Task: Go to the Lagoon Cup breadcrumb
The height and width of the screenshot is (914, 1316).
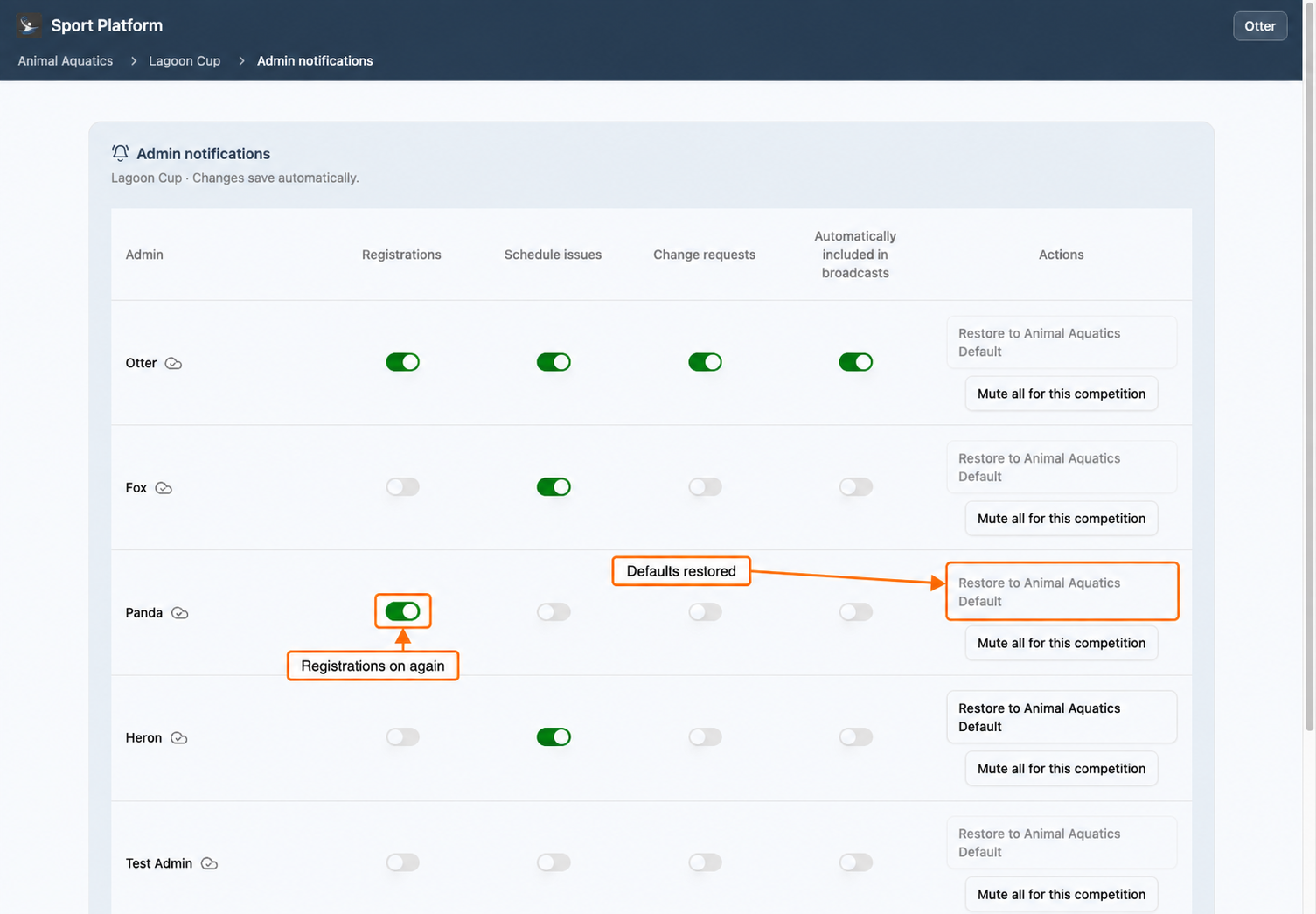Action: pos(185,60)
